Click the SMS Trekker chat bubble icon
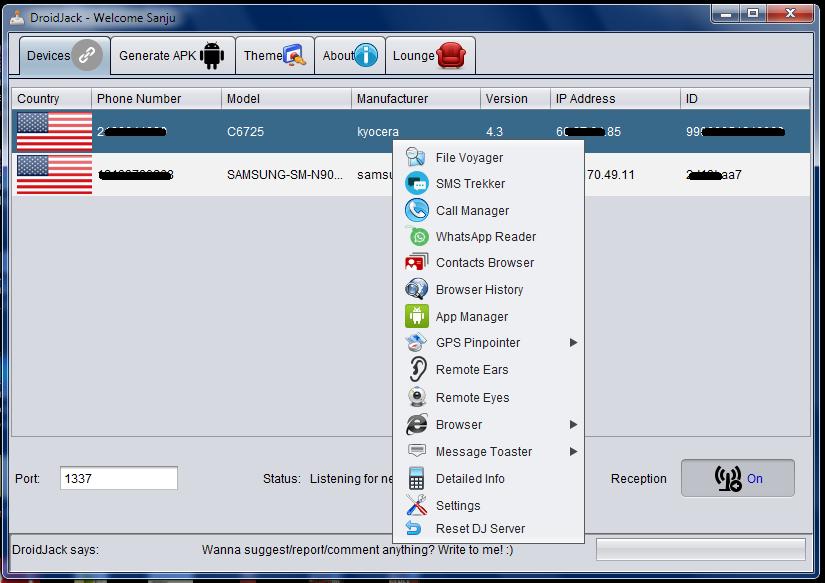The height and width of the screenshot is (583, 825). pos(416,184)
